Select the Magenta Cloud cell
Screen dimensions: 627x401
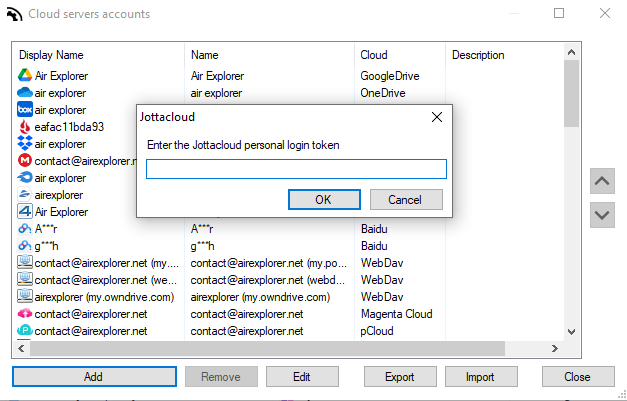pyautogui.click(x=397, y=314)
